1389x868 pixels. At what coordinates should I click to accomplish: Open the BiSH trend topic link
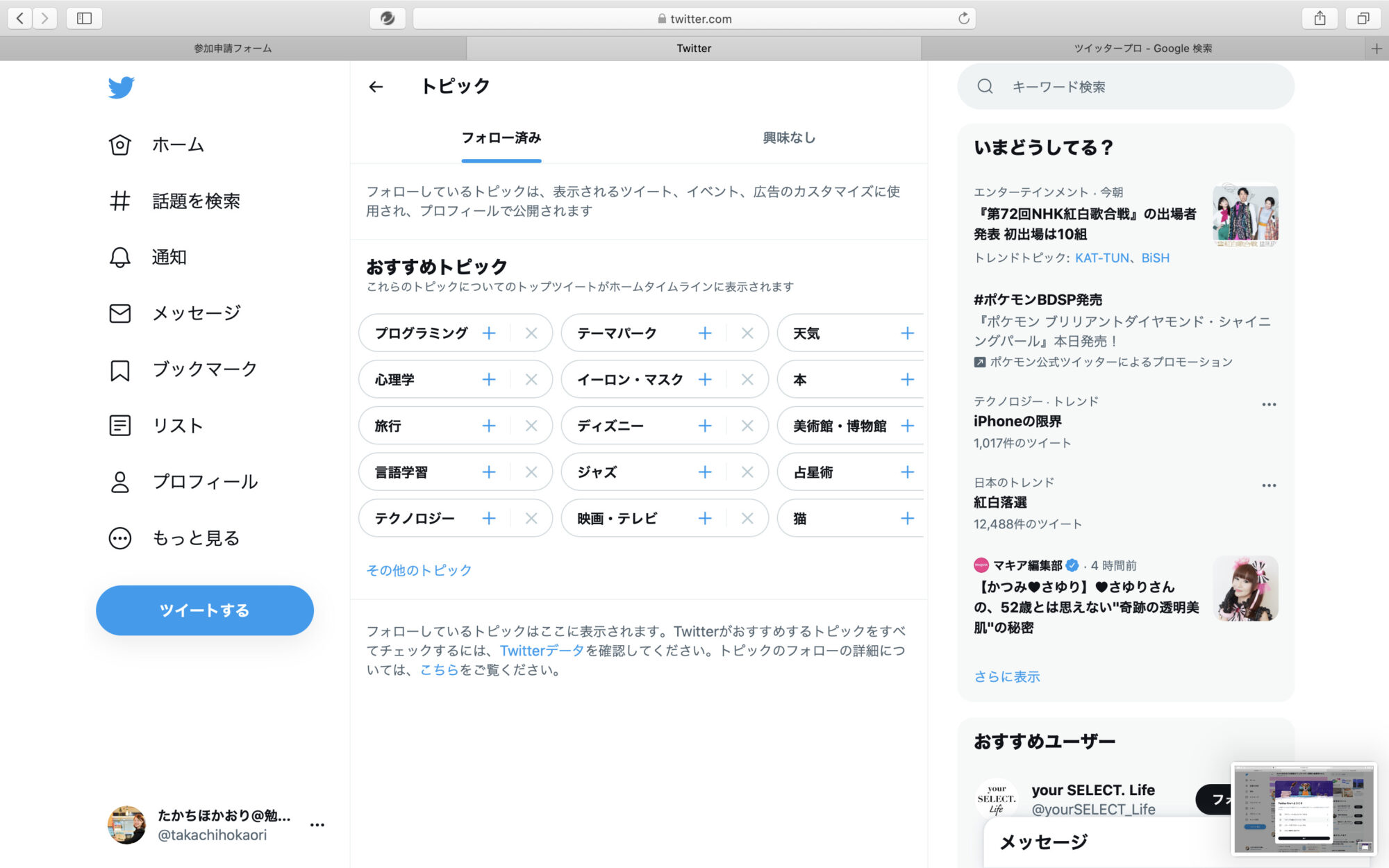tap(1156, 258)
